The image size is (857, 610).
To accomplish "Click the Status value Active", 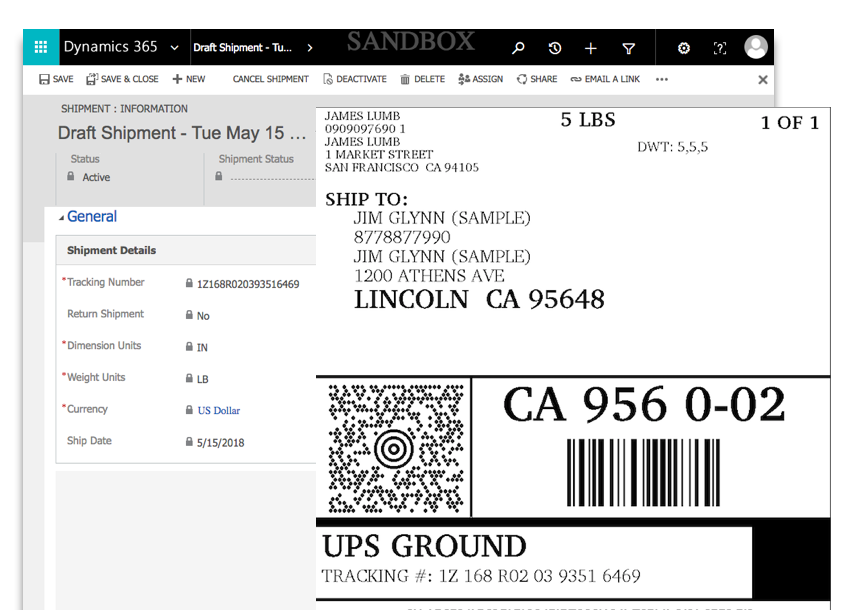I will click(x=96, y=177).
